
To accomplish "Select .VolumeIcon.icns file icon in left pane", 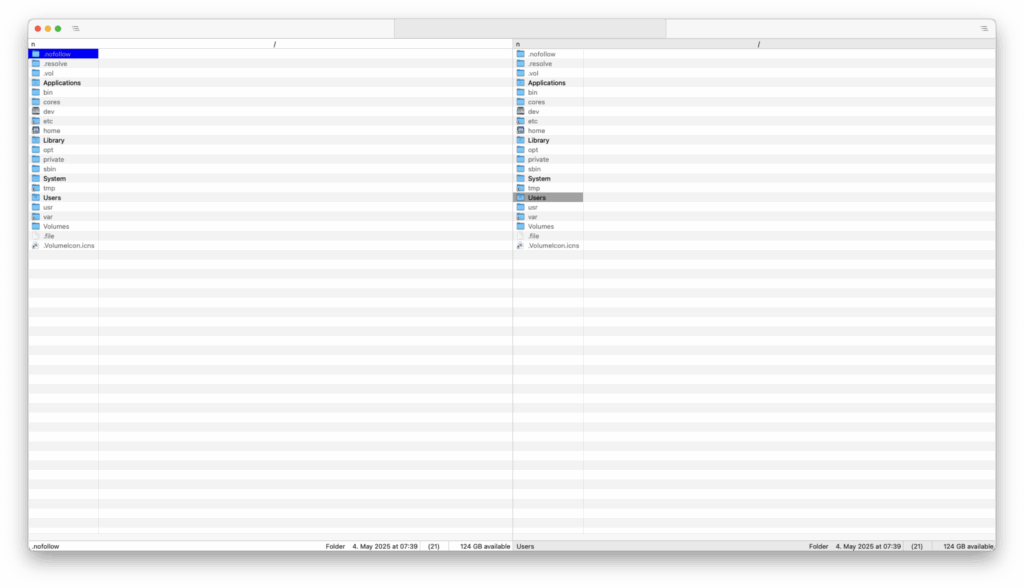I will coord(36,245).
